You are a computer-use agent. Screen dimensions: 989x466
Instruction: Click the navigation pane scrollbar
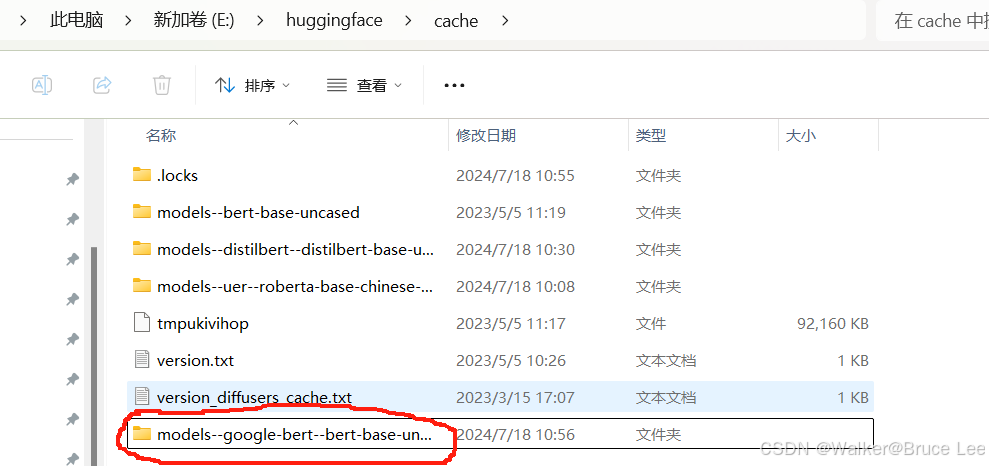[x=94, y=356]
